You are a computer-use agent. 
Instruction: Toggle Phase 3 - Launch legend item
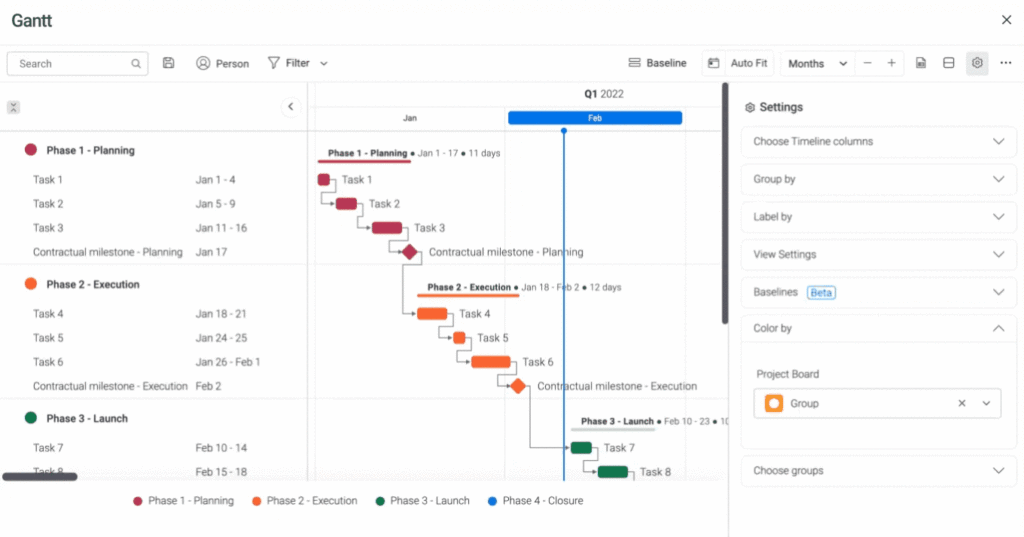click(422, 501)
